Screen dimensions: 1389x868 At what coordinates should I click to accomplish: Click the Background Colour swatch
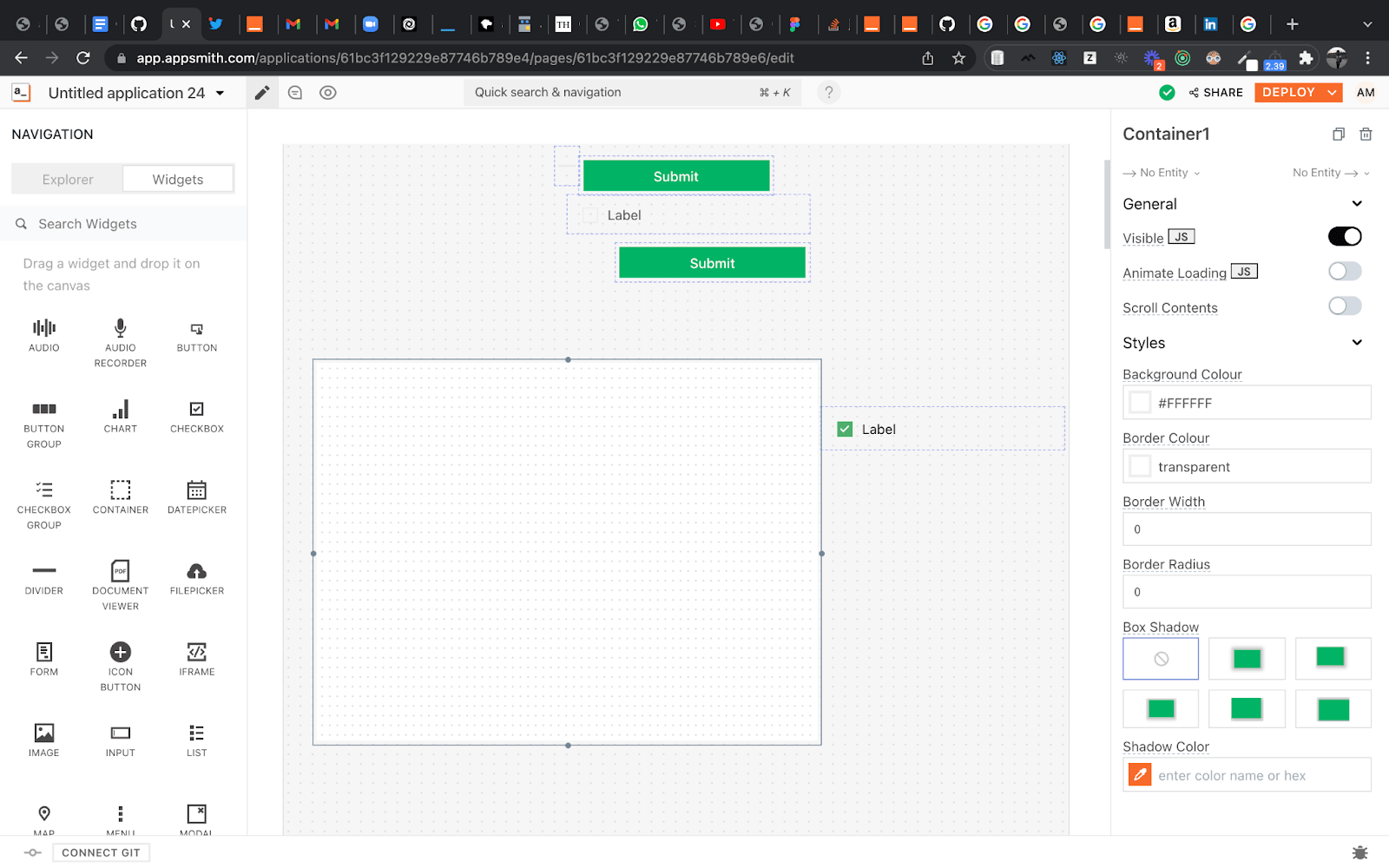pos(1140,403)
